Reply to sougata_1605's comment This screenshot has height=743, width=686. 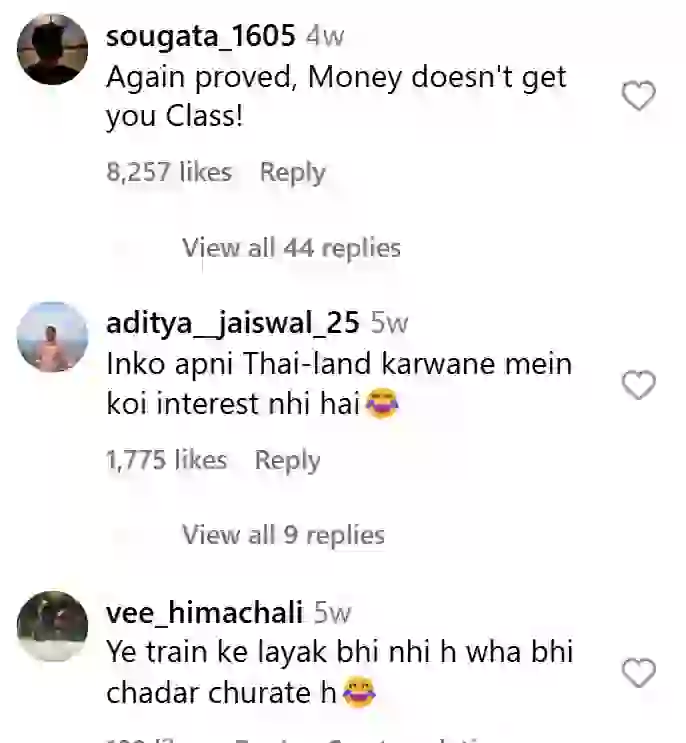point(292,172)
